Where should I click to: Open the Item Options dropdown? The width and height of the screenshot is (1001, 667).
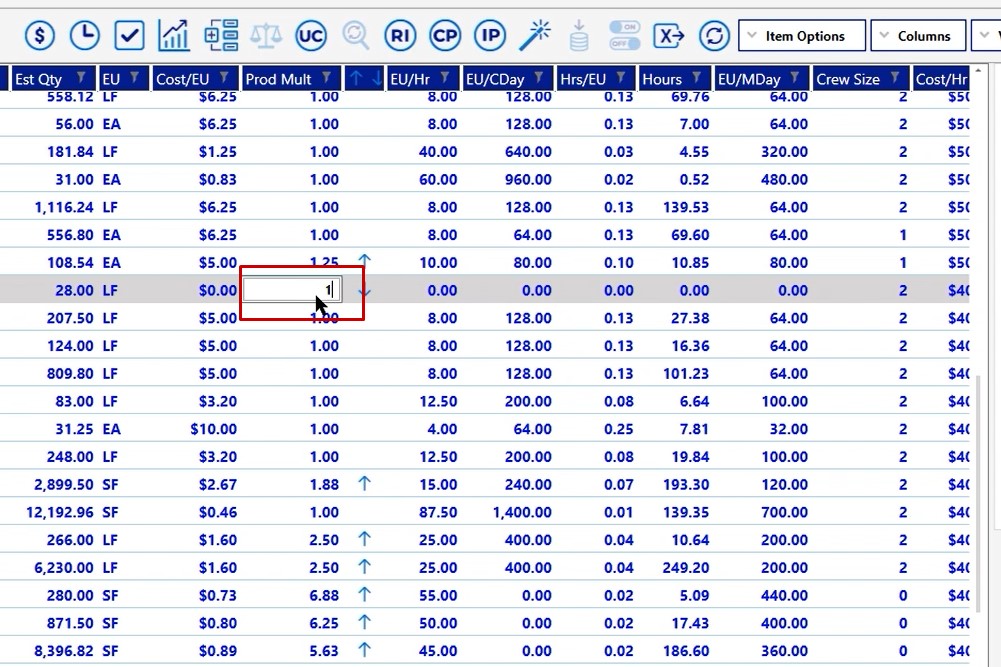click(x=801, y=36)
